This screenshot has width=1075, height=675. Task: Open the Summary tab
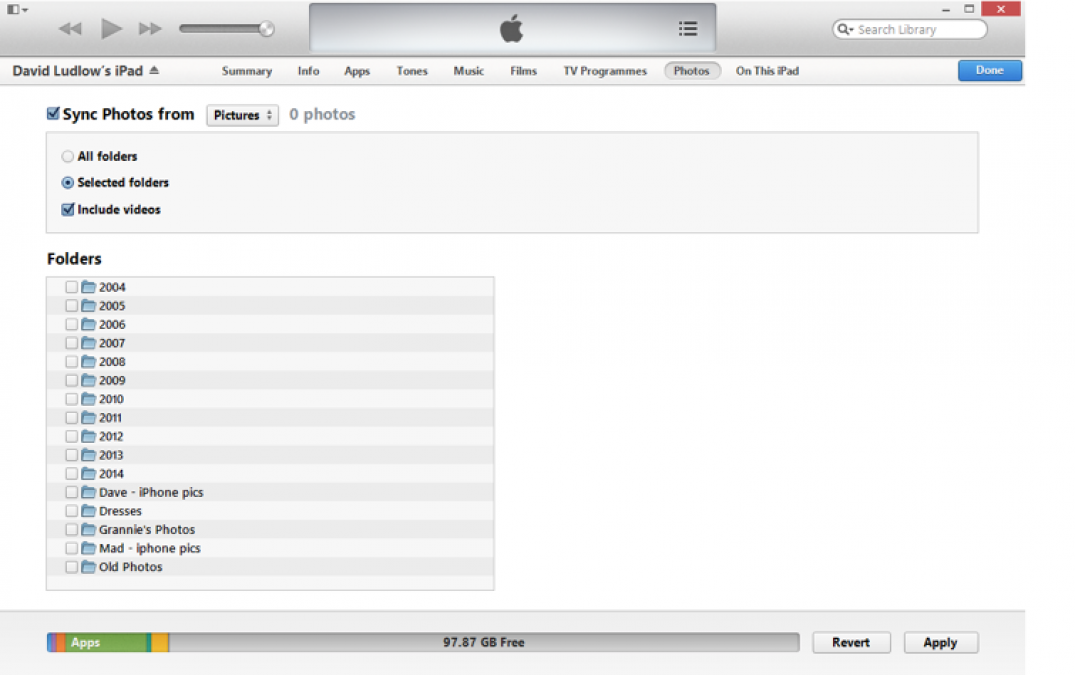click(247, 71)
